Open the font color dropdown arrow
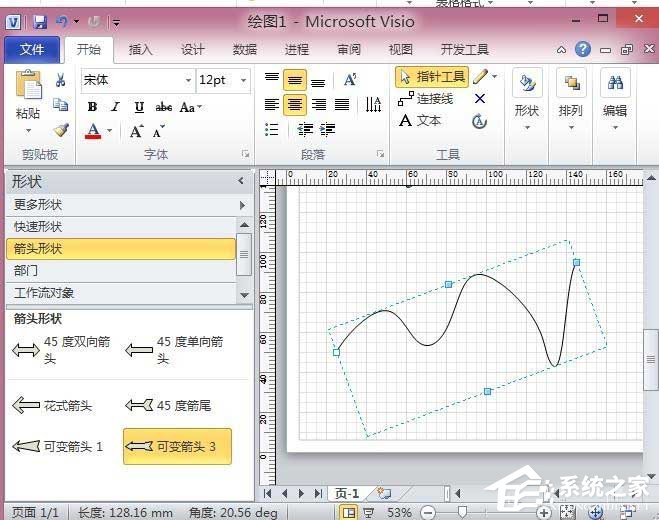This screenshot has height=520, width=659. 110,131
